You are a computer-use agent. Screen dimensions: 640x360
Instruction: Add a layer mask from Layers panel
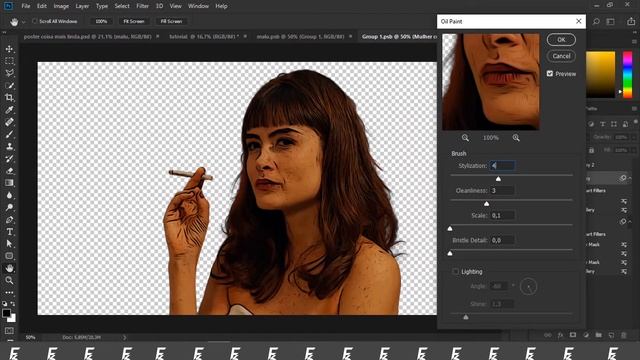[x=573, y=335]
